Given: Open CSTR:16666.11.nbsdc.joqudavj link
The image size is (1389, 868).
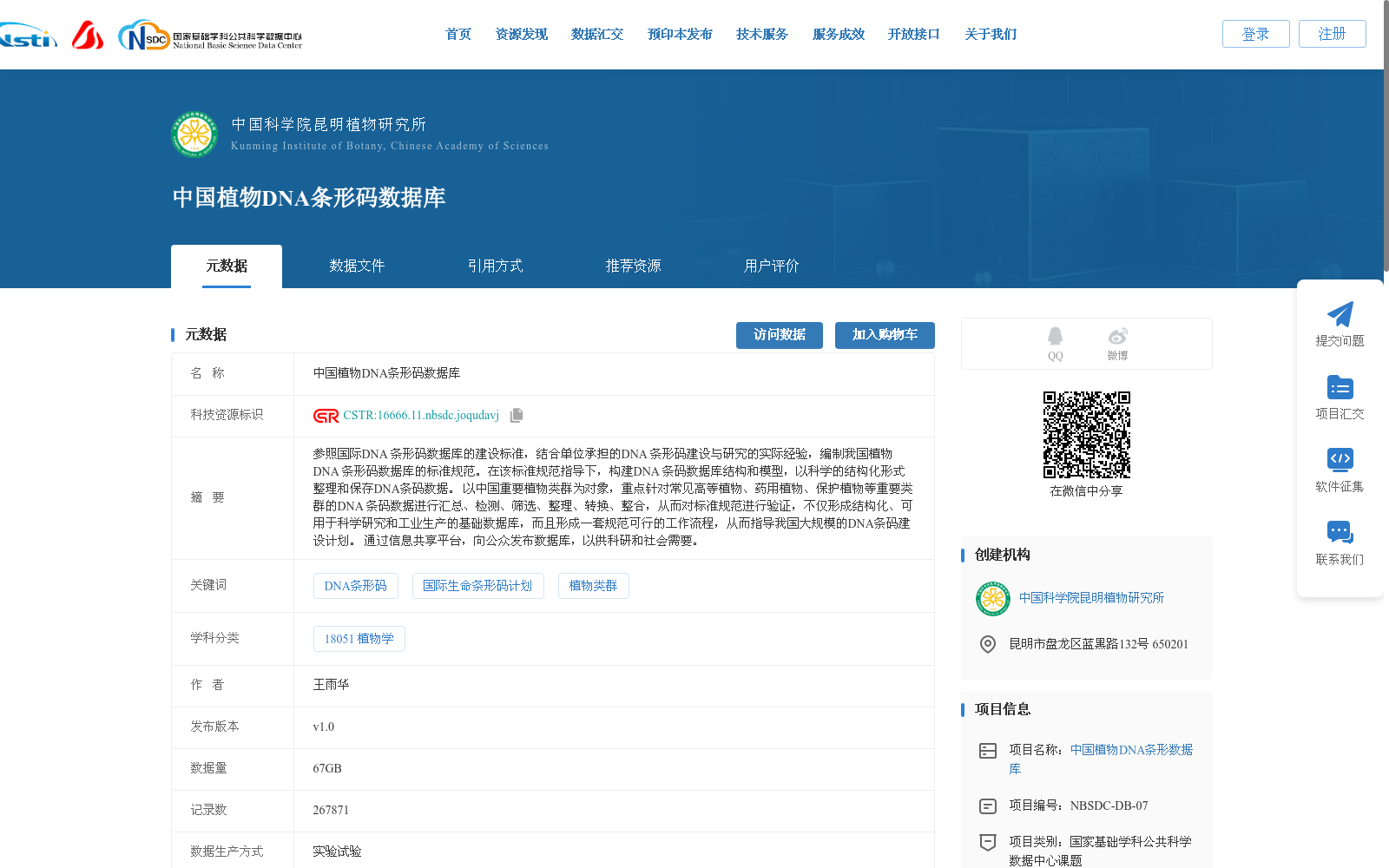Looking at the screenshot, I should (x=421, y=416).
